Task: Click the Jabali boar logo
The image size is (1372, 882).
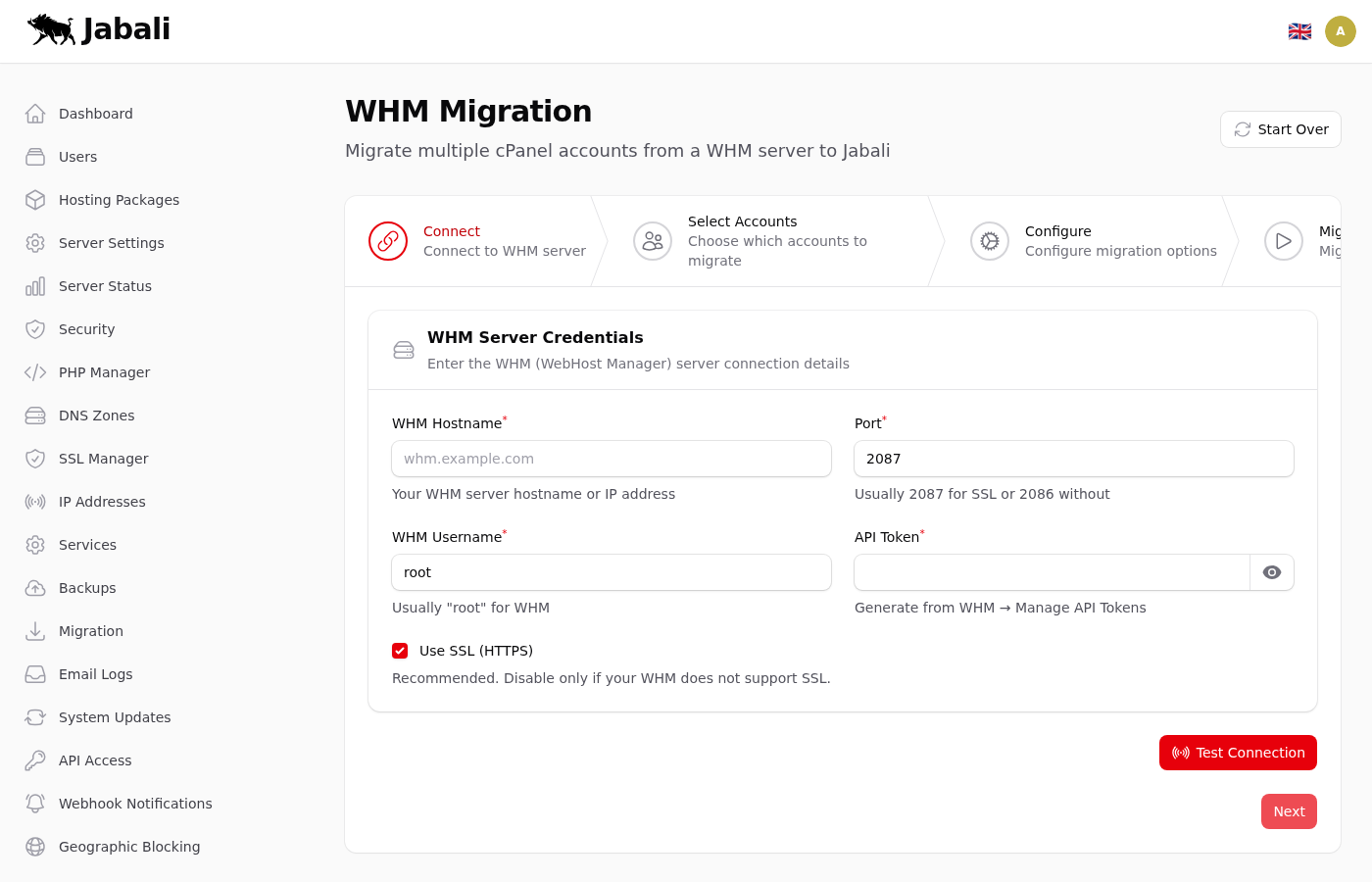Action: (x=52, y=29)
